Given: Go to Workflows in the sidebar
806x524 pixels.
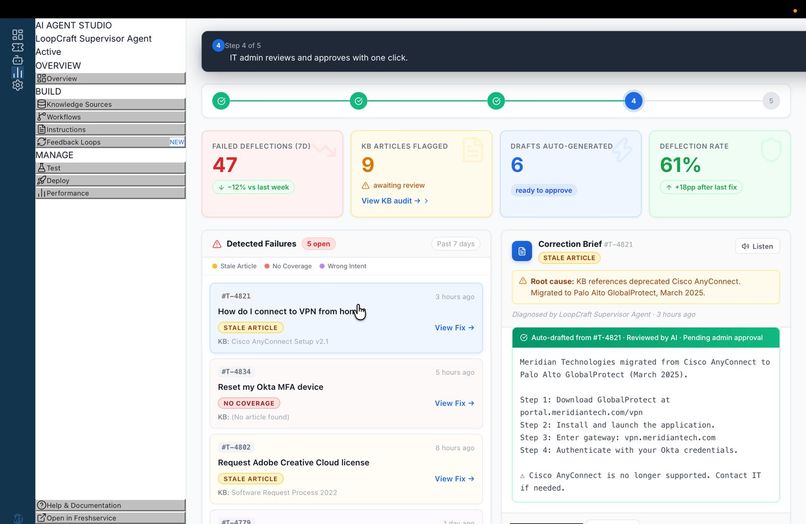Looking at the screenshot, I should 111,117.
